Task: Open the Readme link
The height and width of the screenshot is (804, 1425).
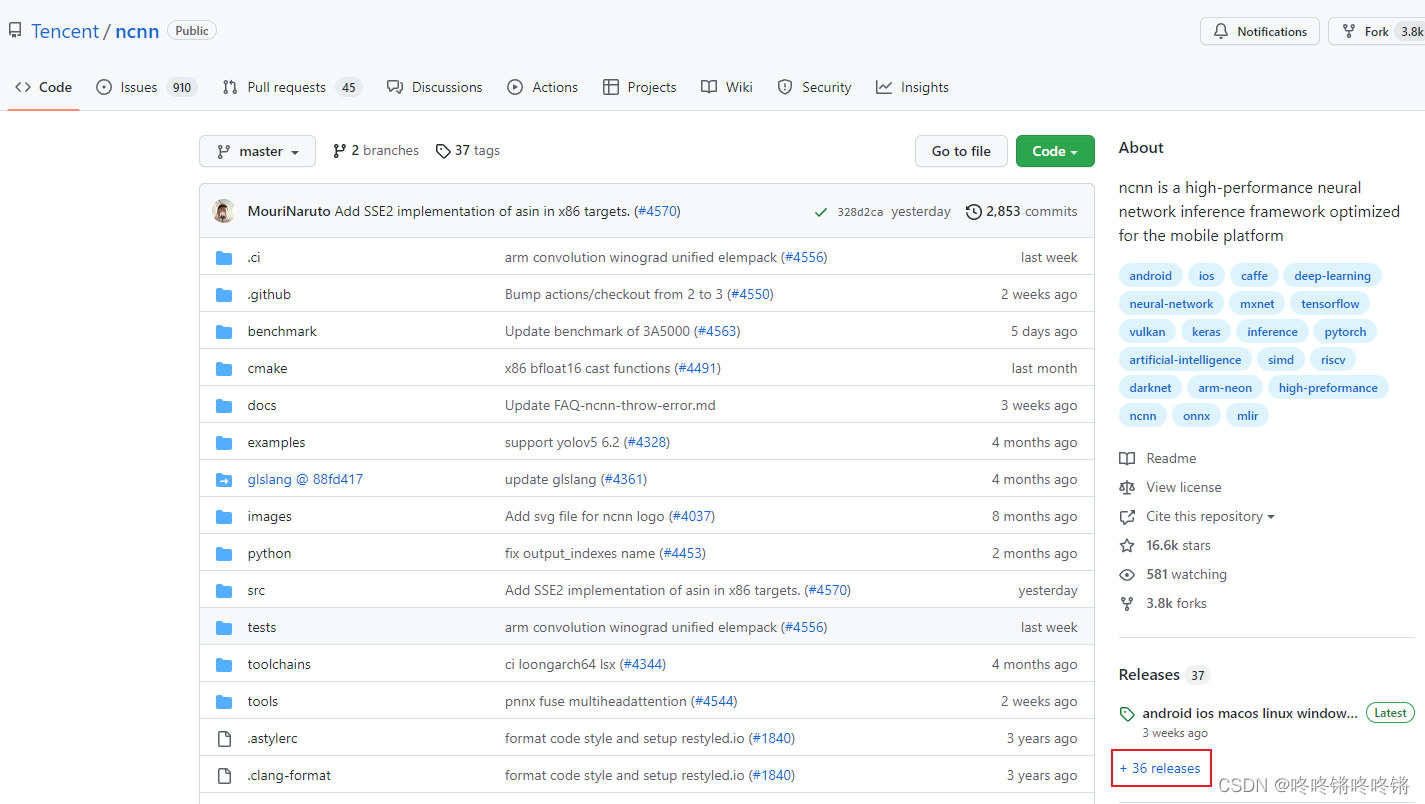Action: (x=1158, y=458)
